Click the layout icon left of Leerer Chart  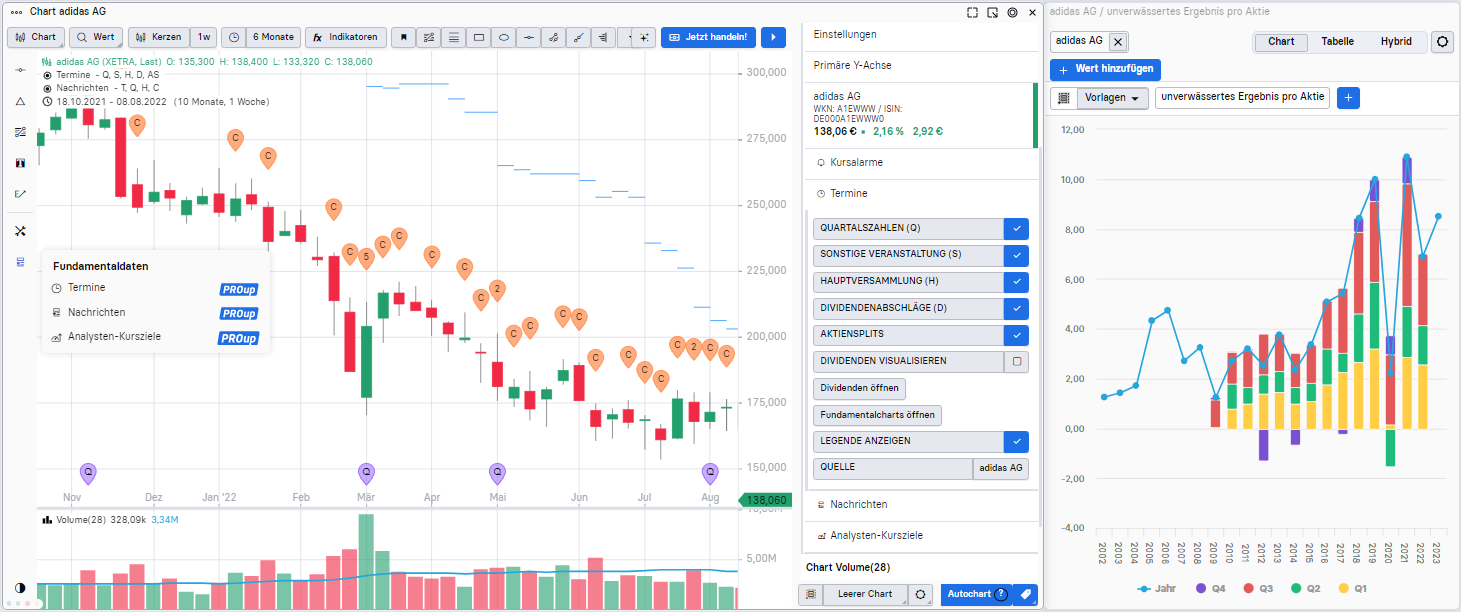pos(811,594)
